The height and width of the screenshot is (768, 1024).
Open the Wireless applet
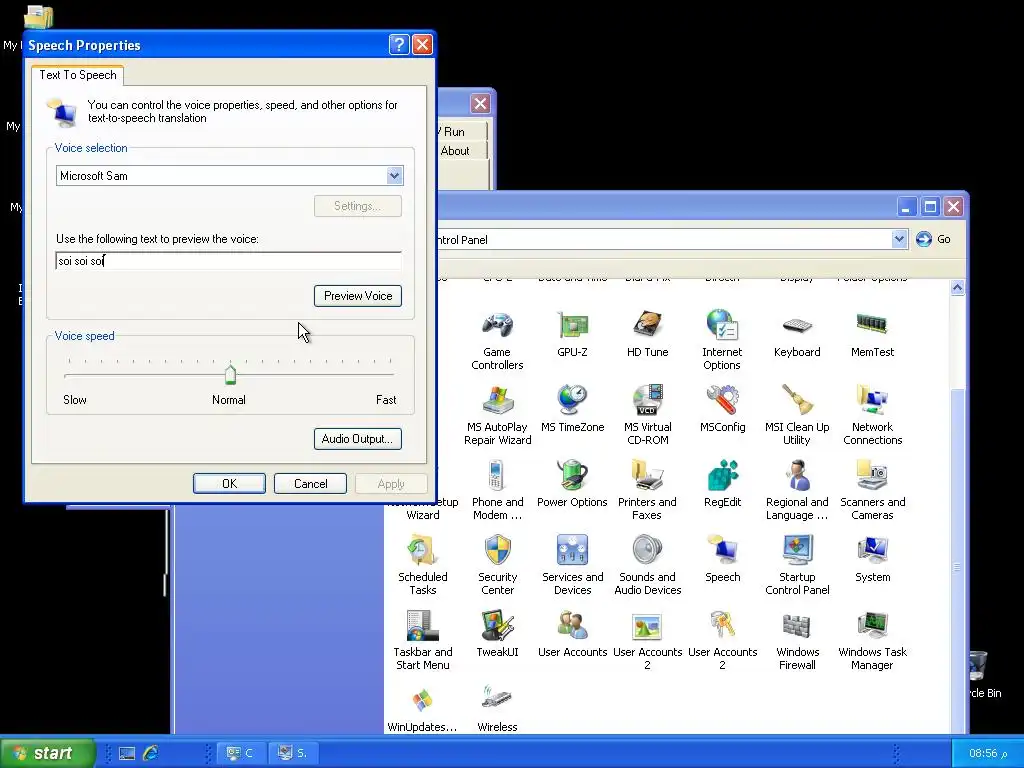click(x=497, y=709)
